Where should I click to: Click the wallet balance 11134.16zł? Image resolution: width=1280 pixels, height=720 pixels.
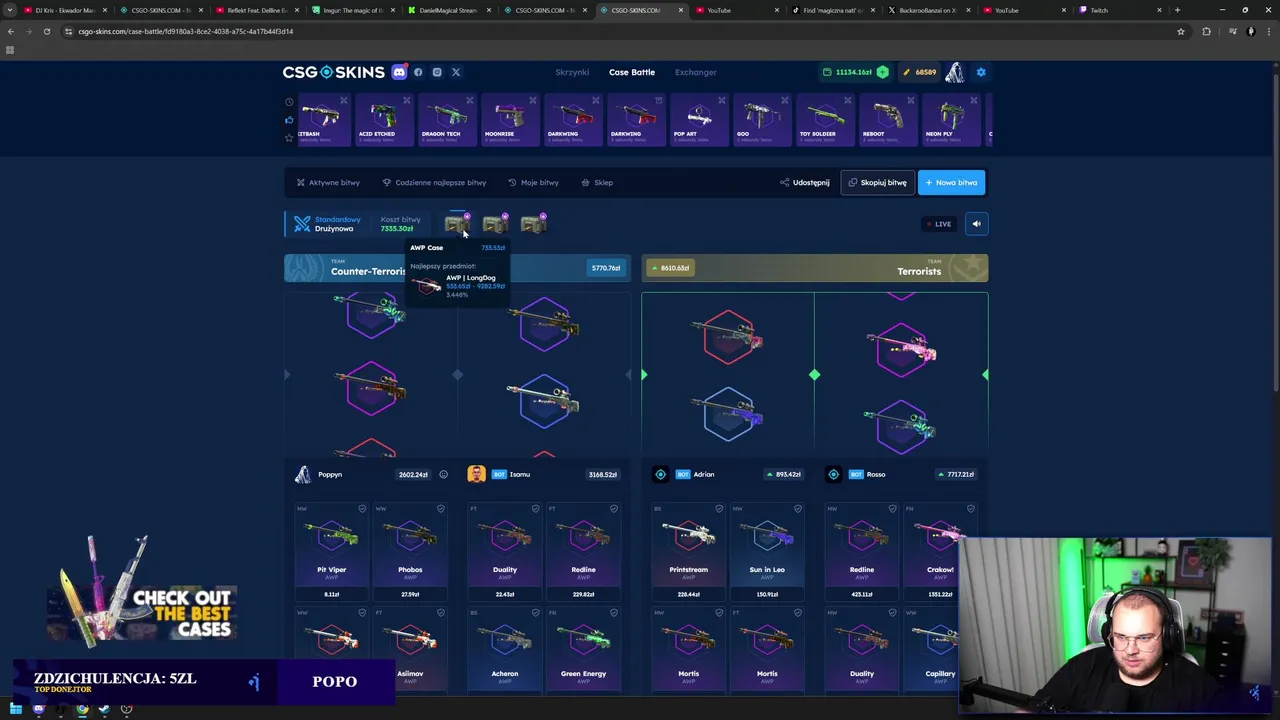(847, 72)
